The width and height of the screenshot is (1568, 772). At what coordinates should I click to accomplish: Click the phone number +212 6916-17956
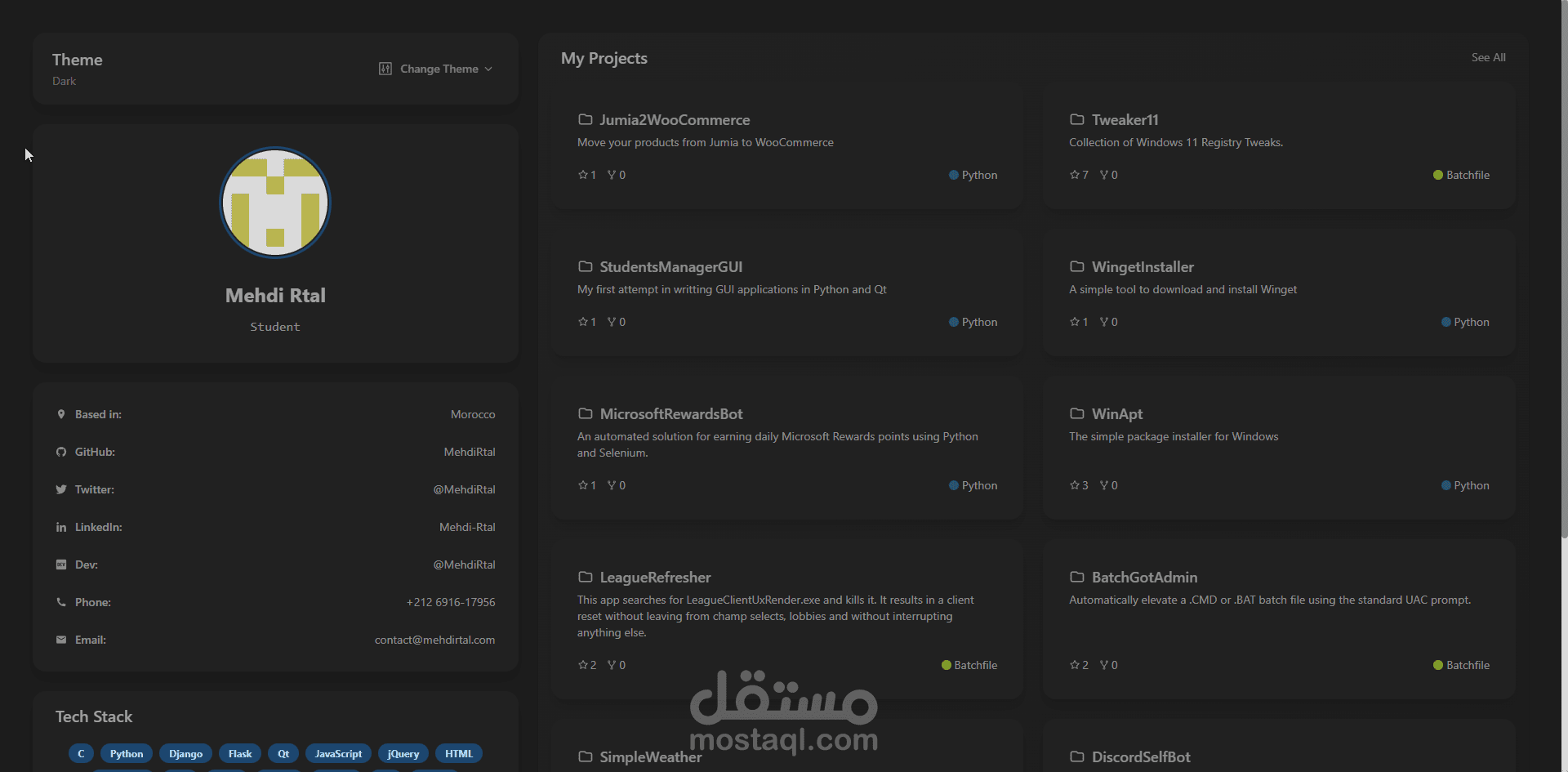point(451,602)
